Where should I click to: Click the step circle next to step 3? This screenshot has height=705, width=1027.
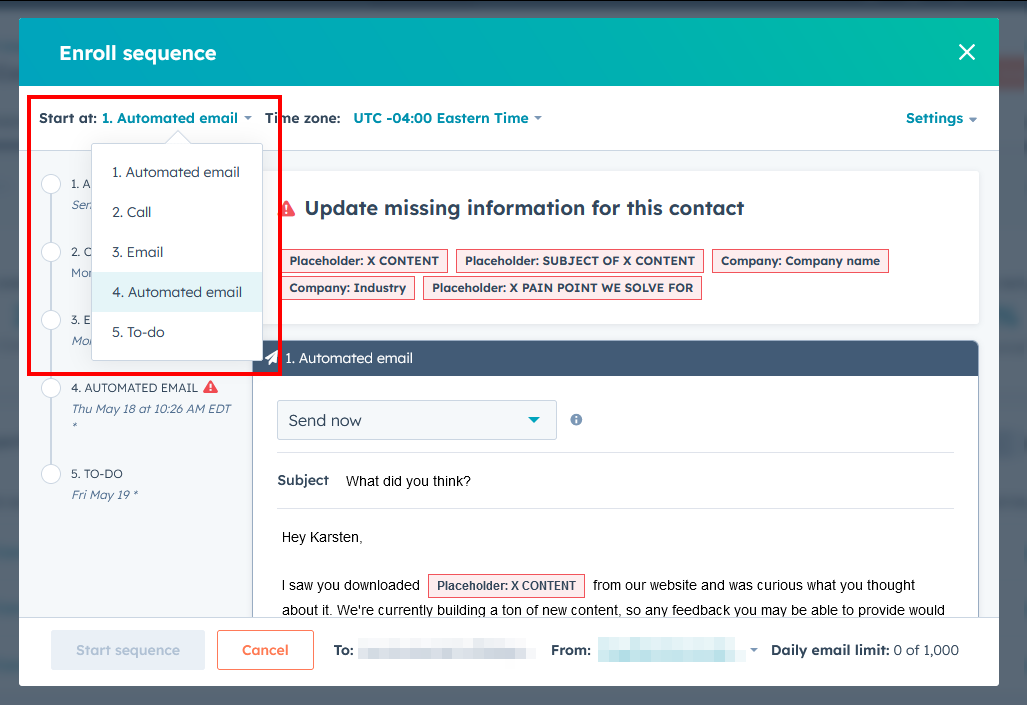click(51, 320)
